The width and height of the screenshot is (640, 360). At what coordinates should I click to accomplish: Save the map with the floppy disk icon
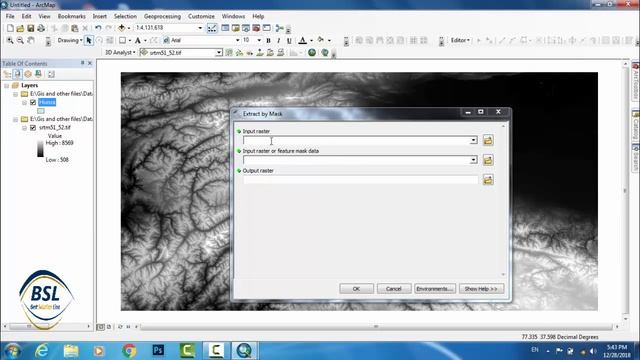pos(30,28)
